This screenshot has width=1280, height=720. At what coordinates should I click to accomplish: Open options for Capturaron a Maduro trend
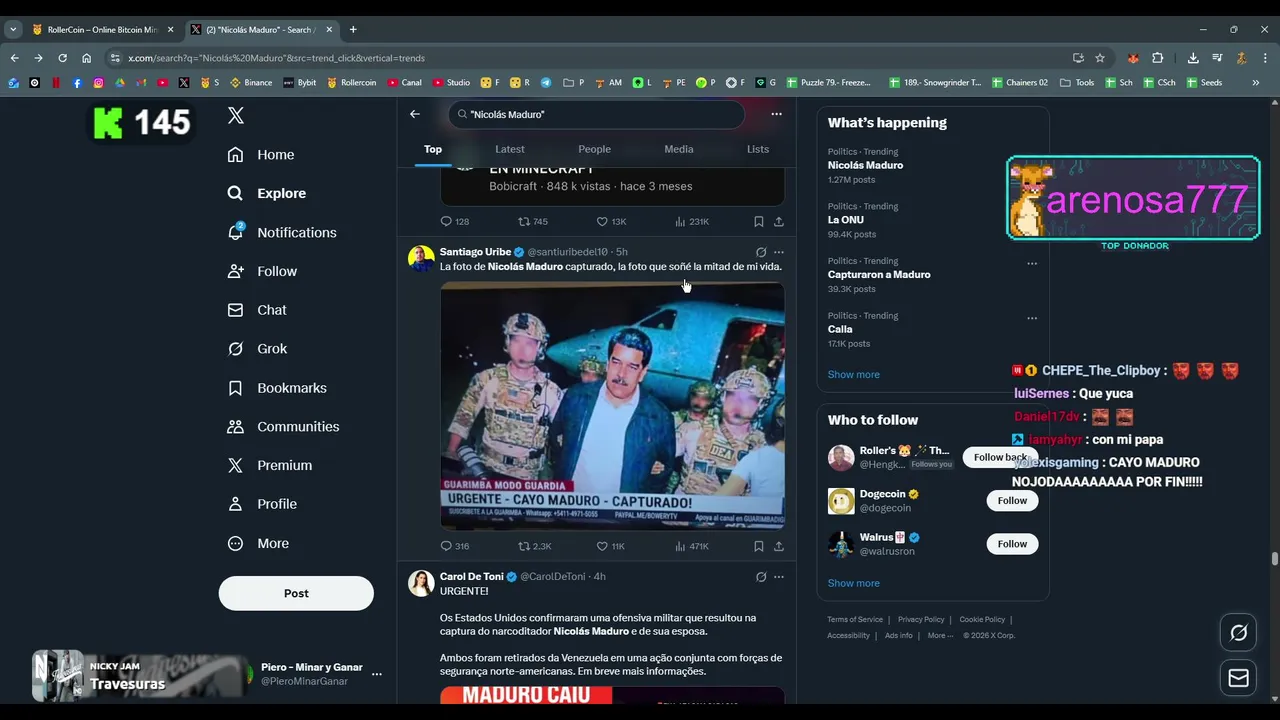click(1032, 264)
